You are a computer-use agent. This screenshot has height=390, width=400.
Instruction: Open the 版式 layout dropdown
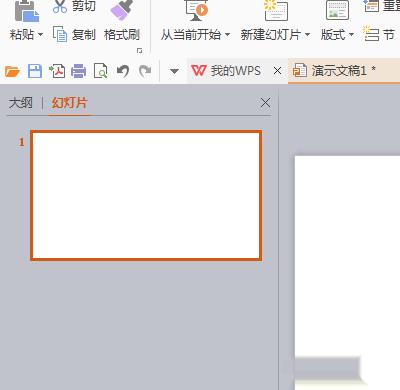[x=337, y=34]
